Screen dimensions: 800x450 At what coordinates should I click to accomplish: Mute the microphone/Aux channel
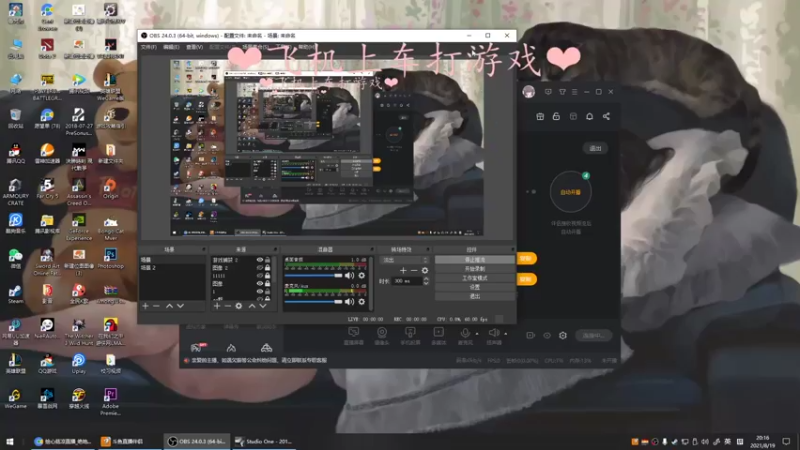click(349, 302)
